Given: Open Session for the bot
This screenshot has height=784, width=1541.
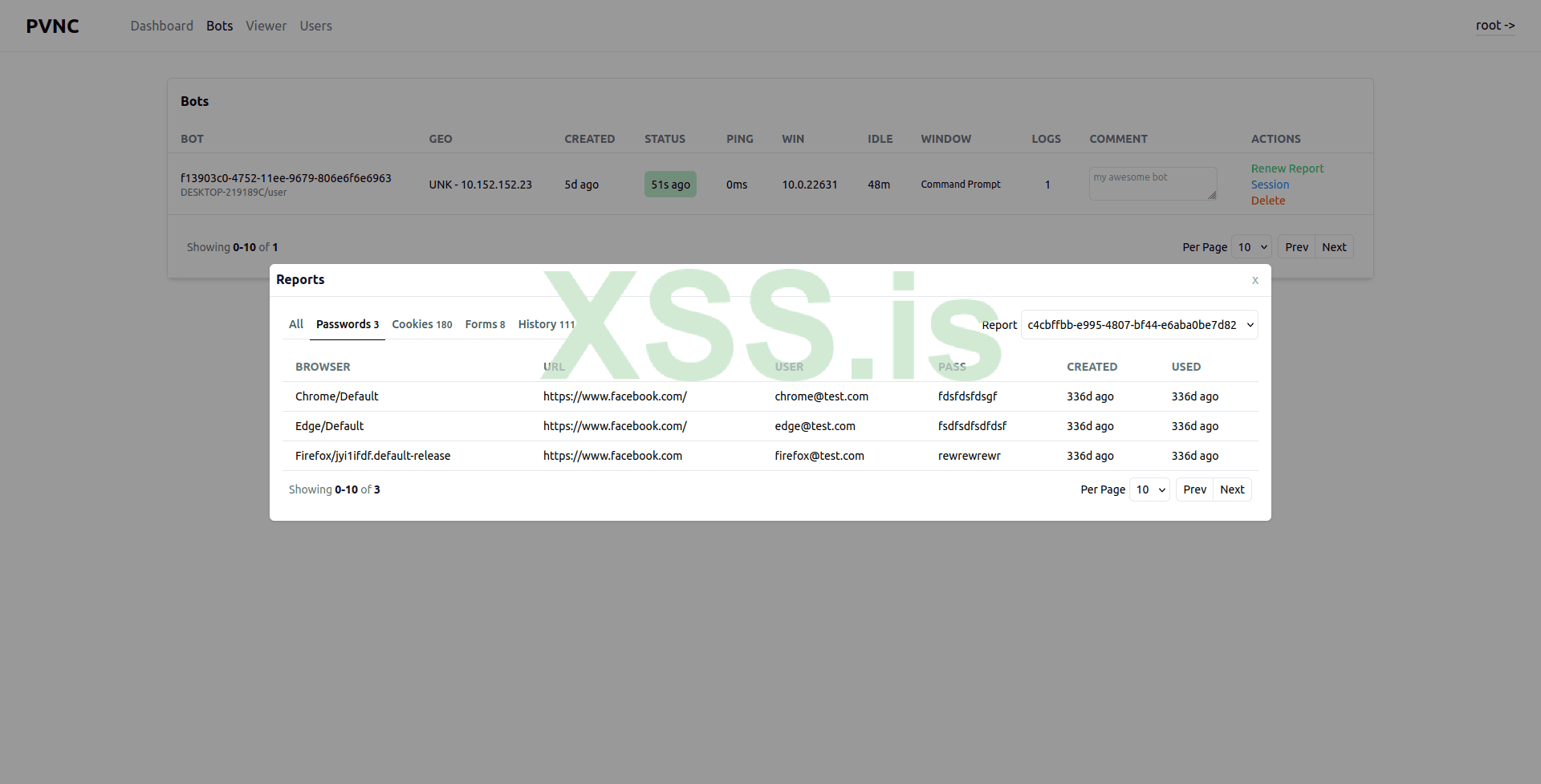Looking at the screenshot, I should pyautogui.click(x=1271, y=185).
